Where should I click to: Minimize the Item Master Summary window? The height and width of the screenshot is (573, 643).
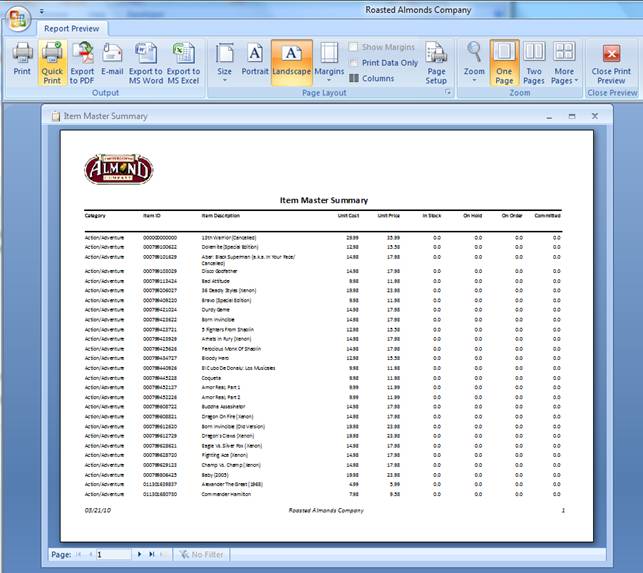coord(549,116)
